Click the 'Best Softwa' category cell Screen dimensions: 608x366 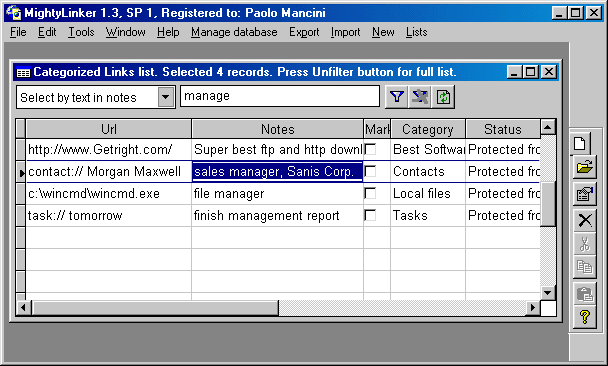pos(428,149)
